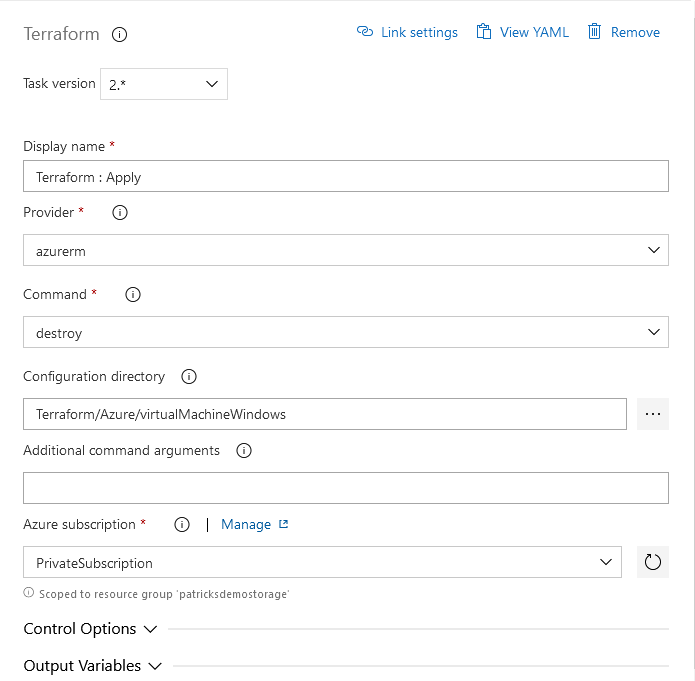Viewport: 695px width, 681px height.
Task: Open the Command dropdown showing destroy
Action: click(346, 332)
